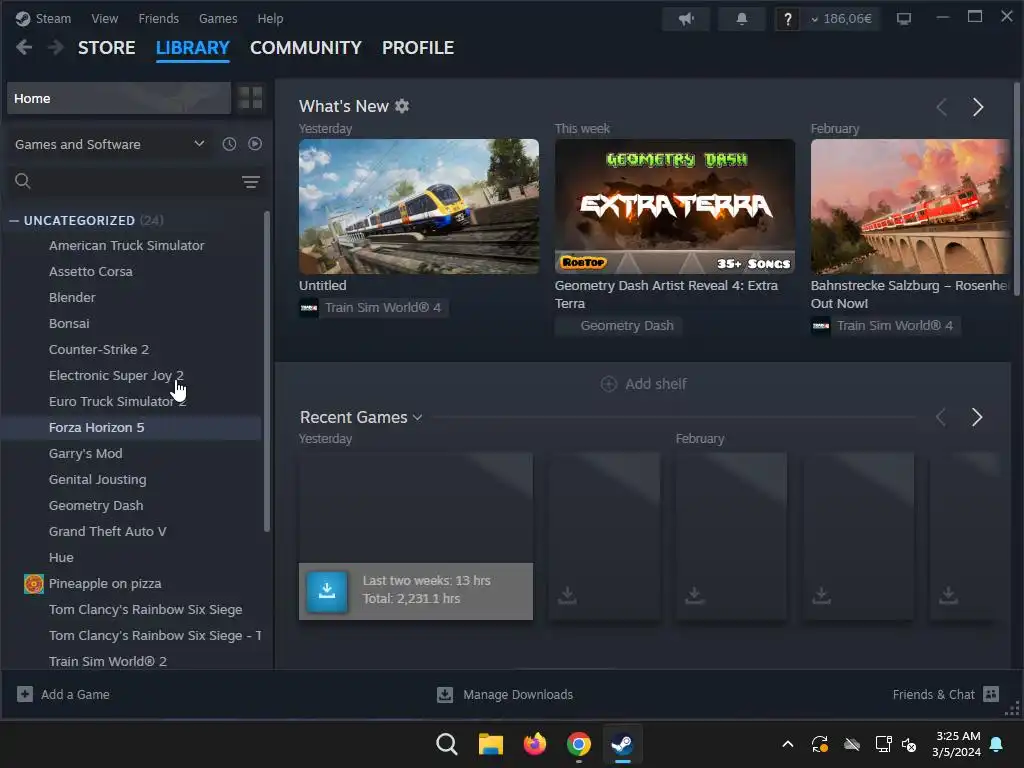Select Hue in library list
Image resolution: width=1024 pixels, height=768 pixels.
[x=61, y=558]
